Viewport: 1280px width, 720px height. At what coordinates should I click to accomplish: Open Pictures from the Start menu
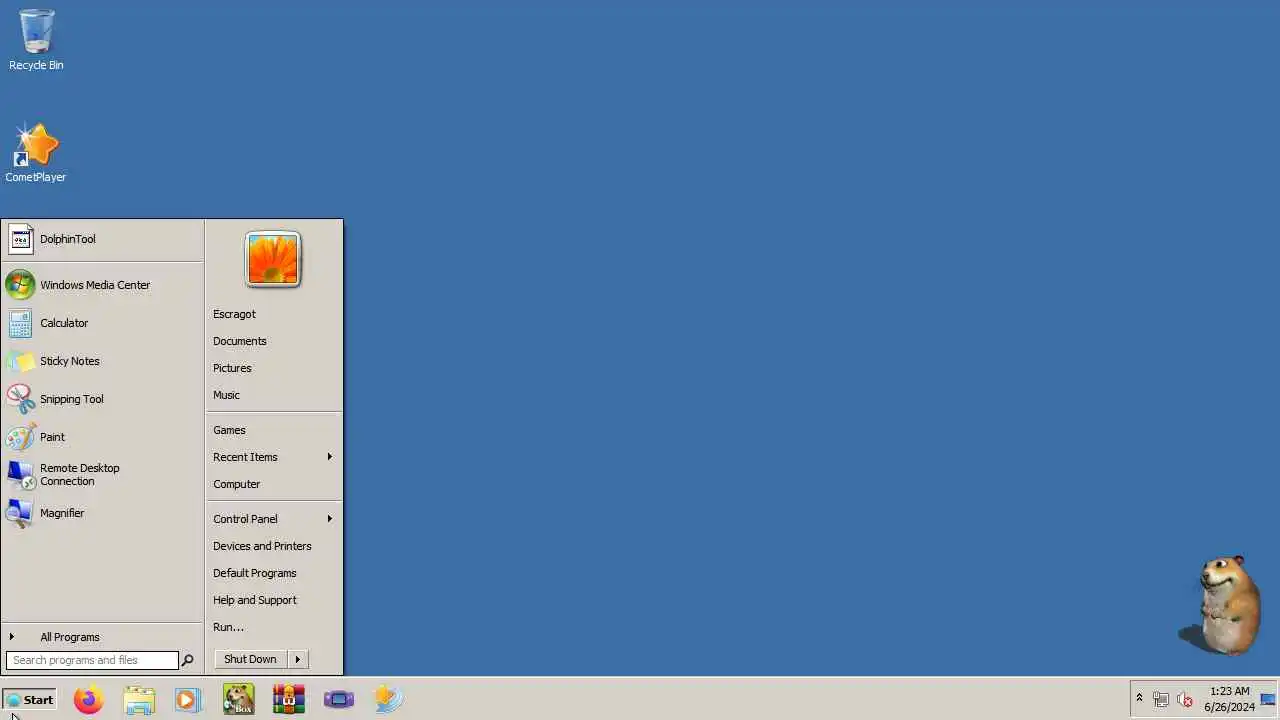coord(273,368)
